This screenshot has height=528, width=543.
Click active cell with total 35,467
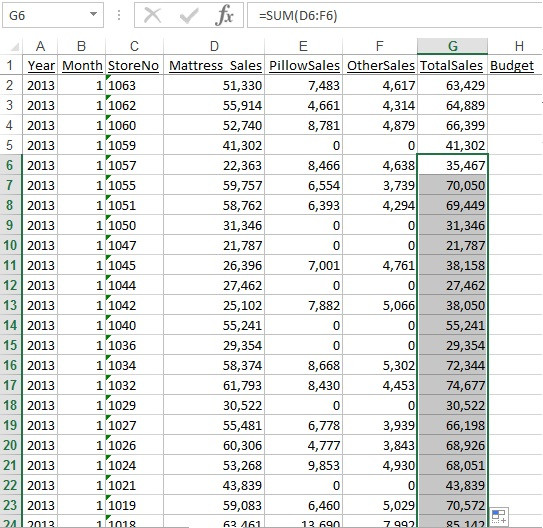(x=453, y=165)
